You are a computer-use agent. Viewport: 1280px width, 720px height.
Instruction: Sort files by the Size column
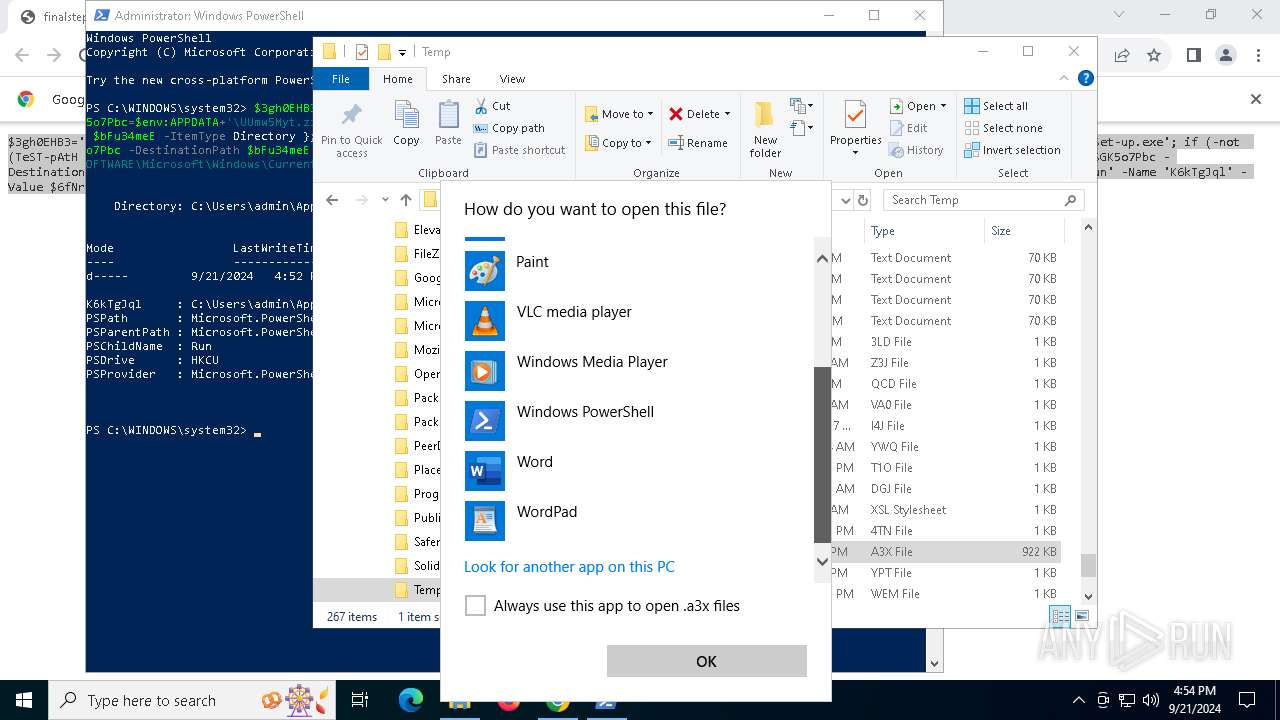1024,231
